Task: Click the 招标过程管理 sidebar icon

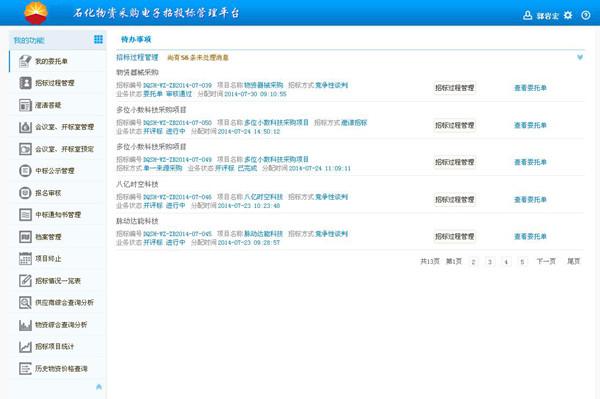Action: [25, 83]
